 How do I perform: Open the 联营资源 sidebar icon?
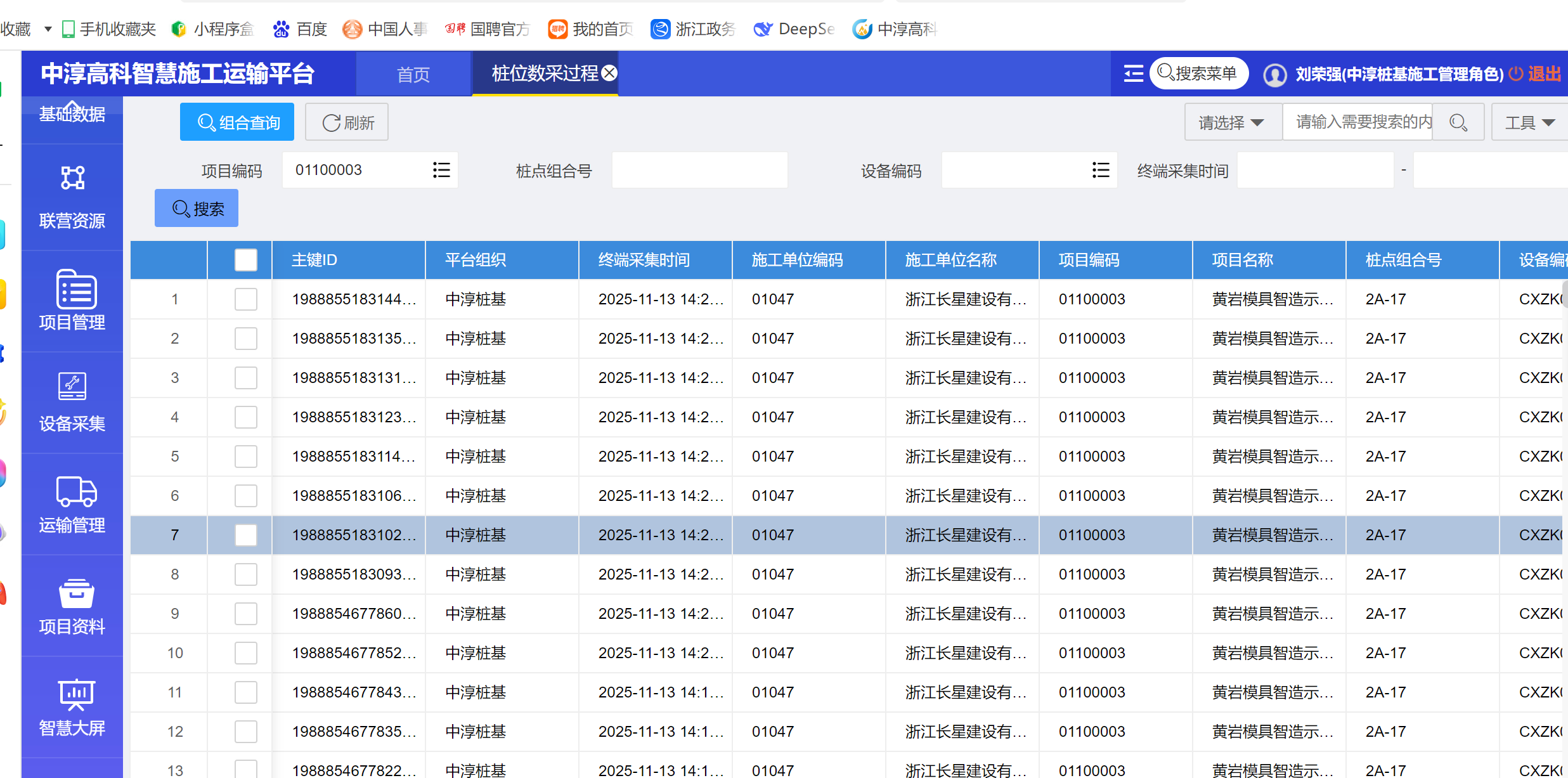pyautogui.click(x=72, y=178)
